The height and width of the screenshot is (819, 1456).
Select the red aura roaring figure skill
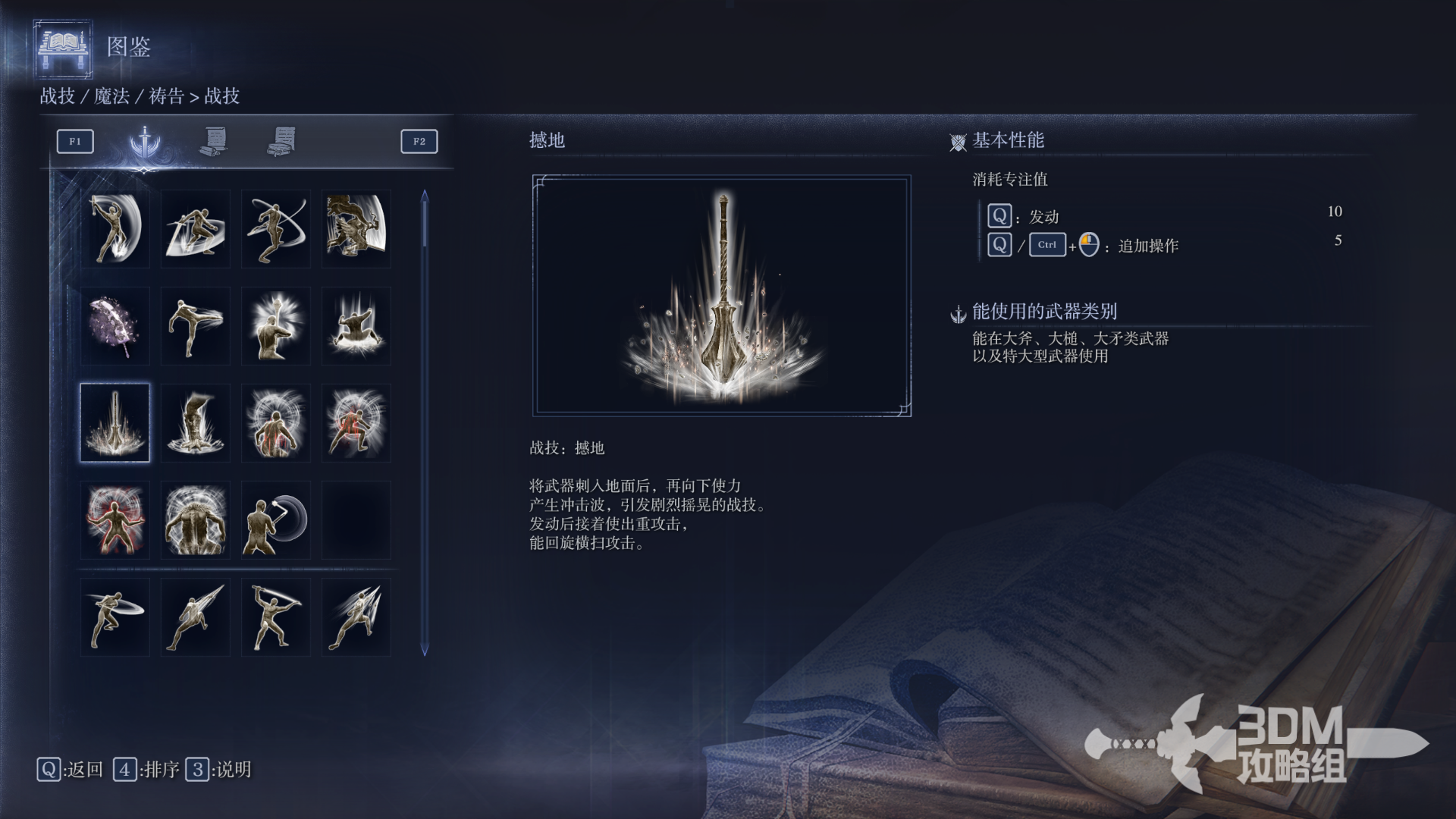(x=115, y=519)
